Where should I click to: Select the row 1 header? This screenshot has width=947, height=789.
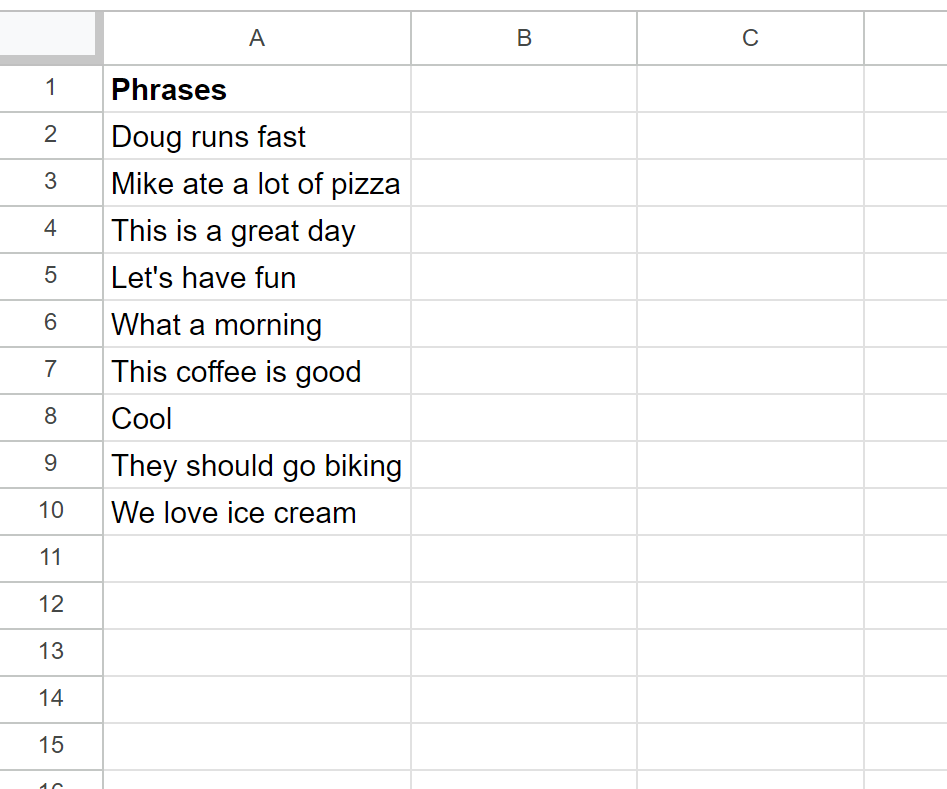(51, 88)
